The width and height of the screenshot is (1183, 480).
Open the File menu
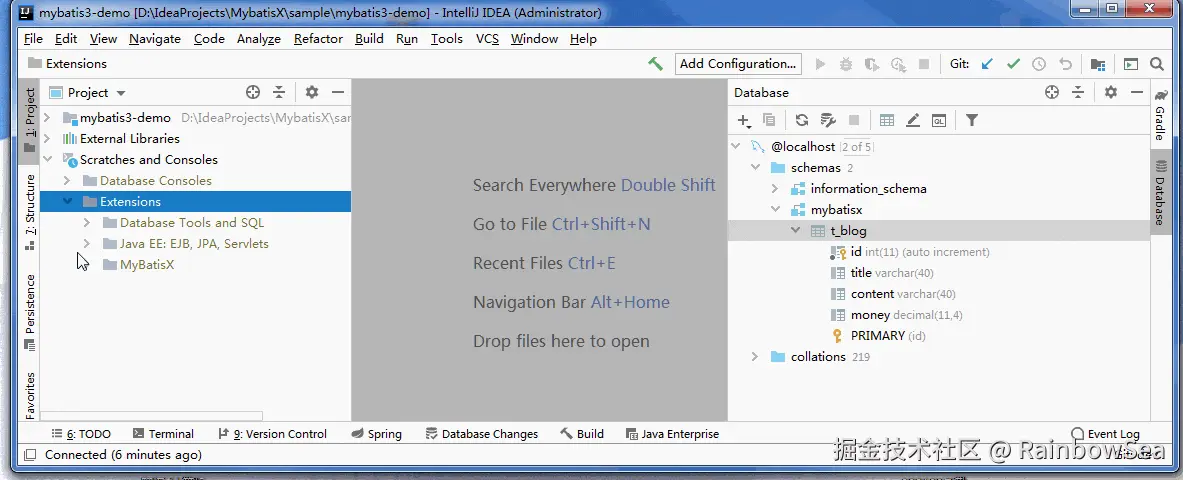click(33, 38)
